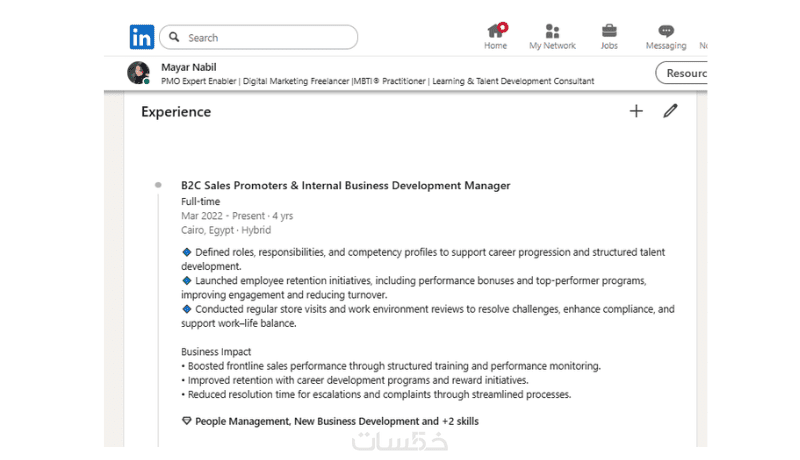The height and width of the screenshot is (460, 800).
Task: Select the Experience section heading
Action: [x=176, y=112]
